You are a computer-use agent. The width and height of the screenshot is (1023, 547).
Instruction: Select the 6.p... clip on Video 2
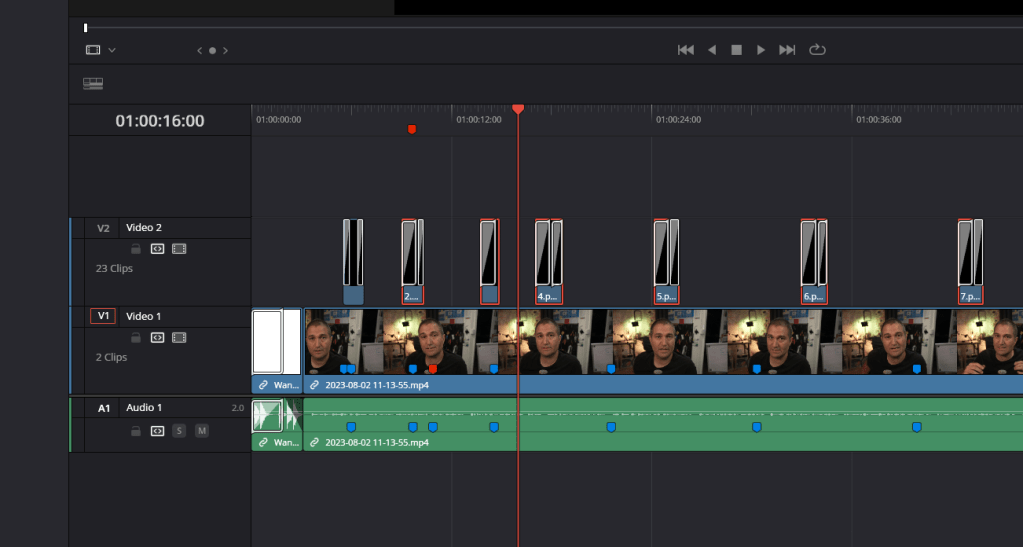click(814, 262)
